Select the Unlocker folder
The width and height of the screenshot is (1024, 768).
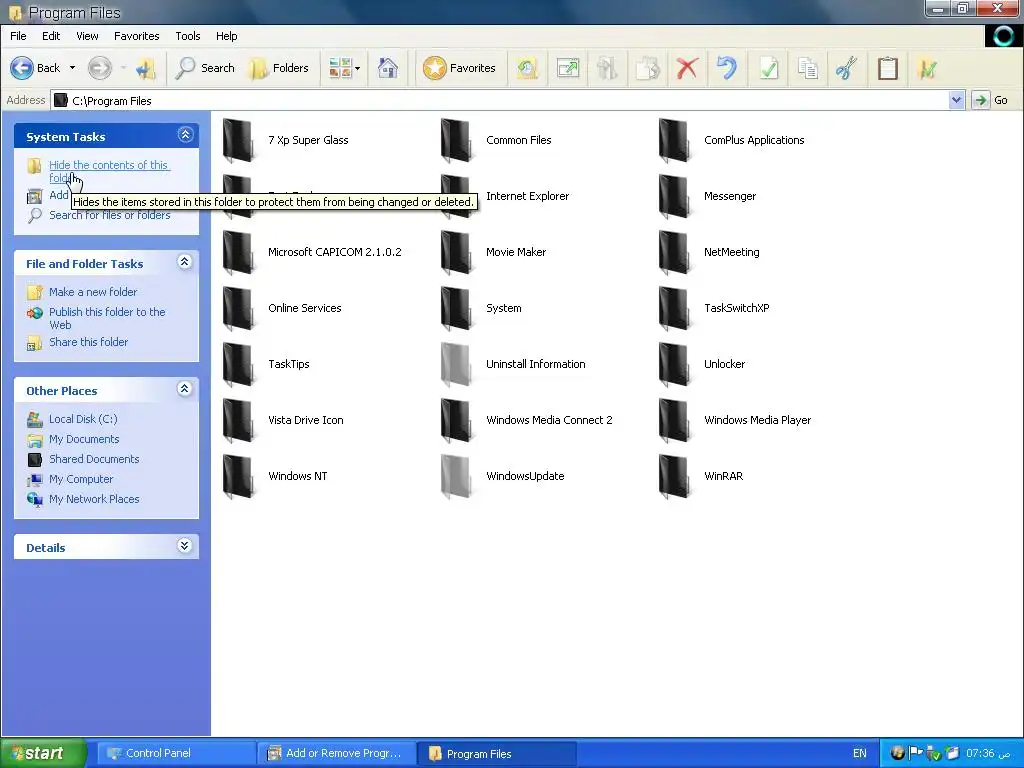coord(702,364)
